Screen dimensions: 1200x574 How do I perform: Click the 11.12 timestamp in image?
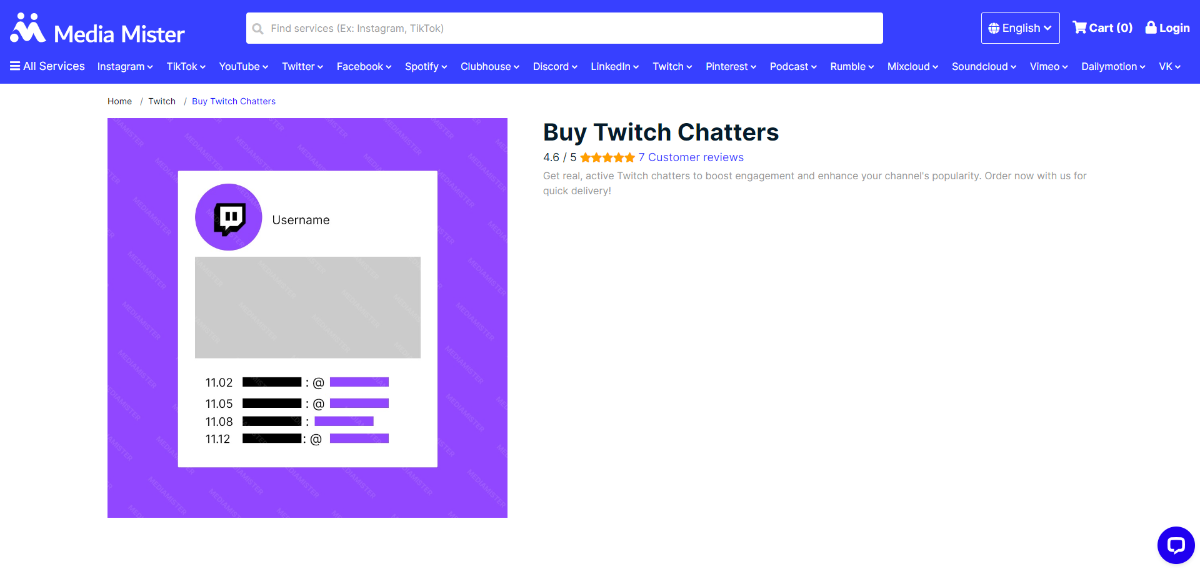coord(219,439)
